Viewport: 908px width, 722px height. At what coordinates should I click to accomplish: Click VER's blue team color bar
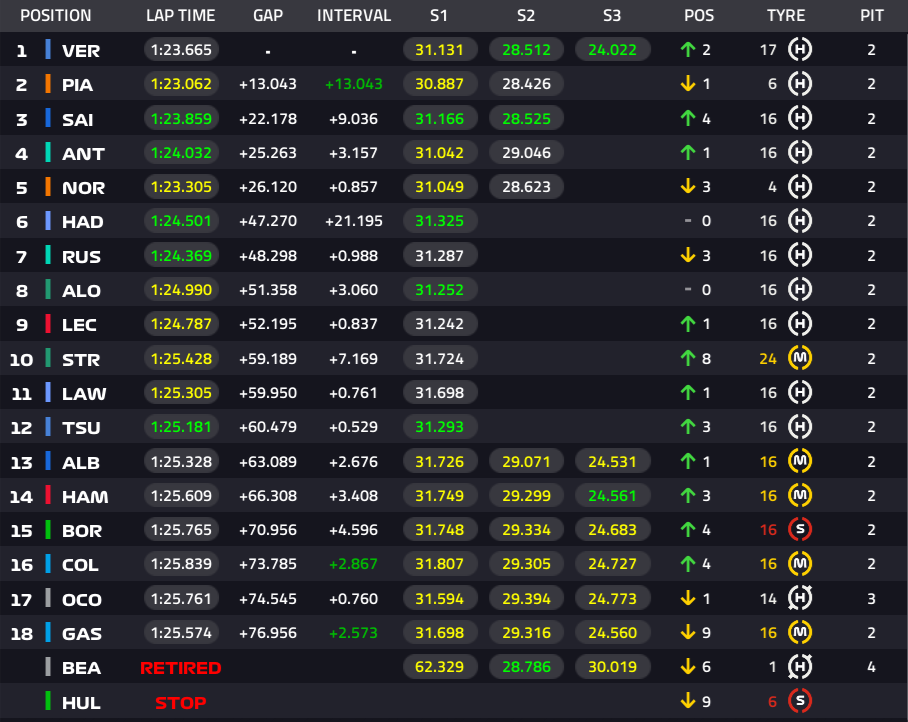point(48,50)
